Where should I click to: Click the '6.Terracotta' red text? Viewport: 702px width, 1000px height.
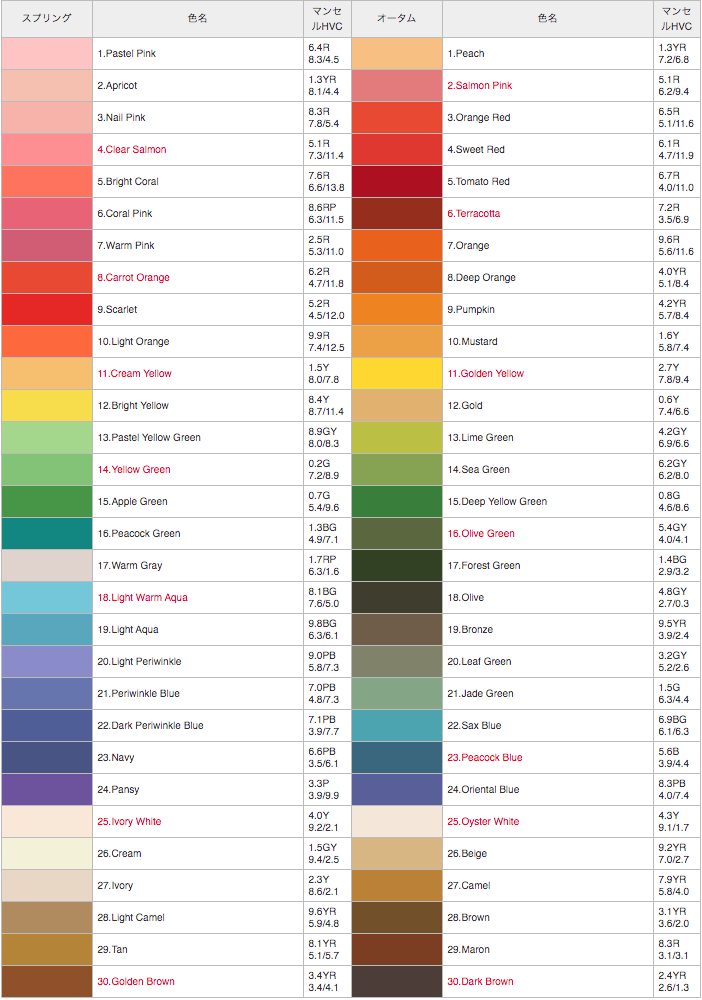[x=474, y=214]
